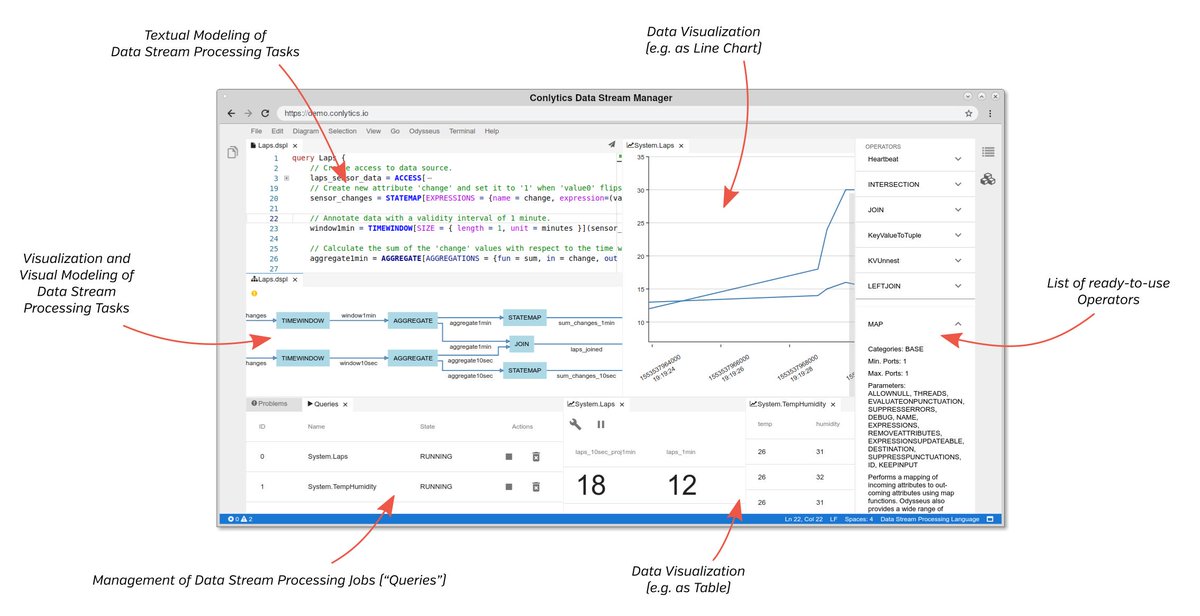The image size is (1200, 616).
Task: Close the Queries tab
Action: [x=345, y=404]
